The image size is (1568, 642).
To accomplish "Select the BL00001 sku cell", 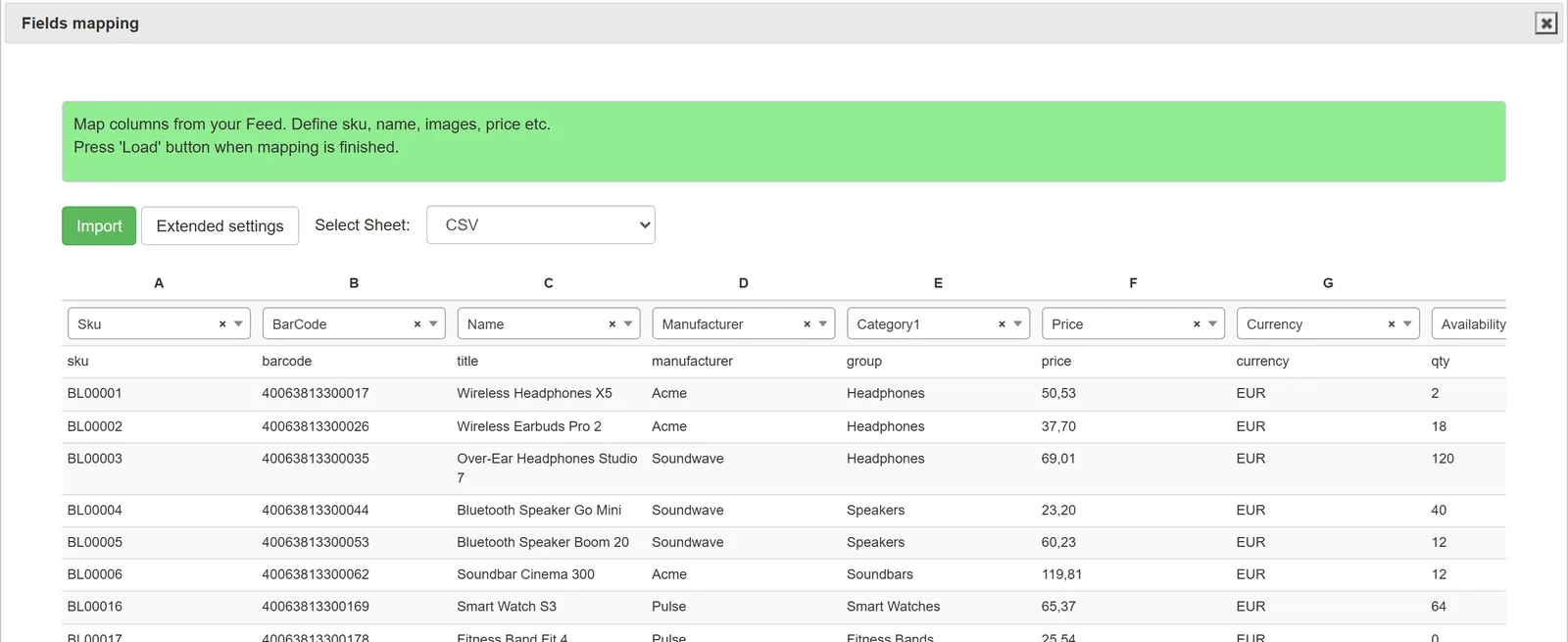I will pos(95,393).
